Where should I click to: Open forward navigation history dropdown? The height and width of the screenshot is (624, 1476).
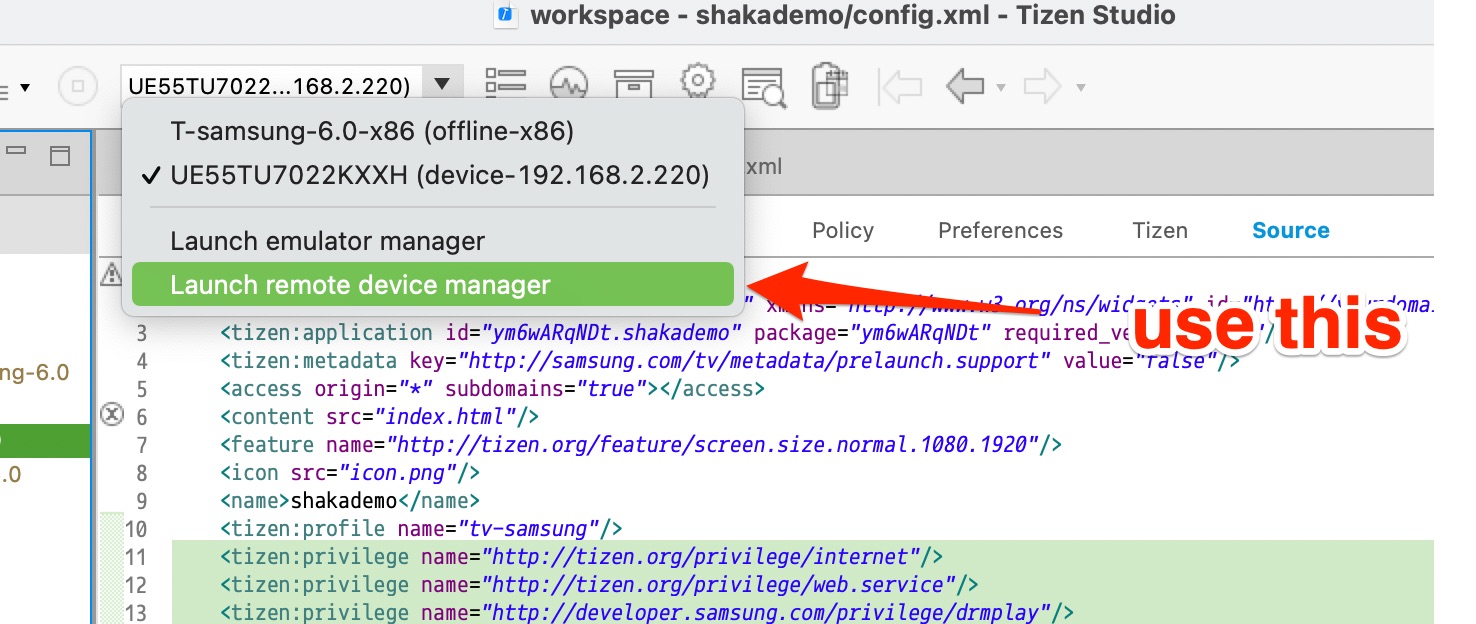click(x=1080, y=88)
